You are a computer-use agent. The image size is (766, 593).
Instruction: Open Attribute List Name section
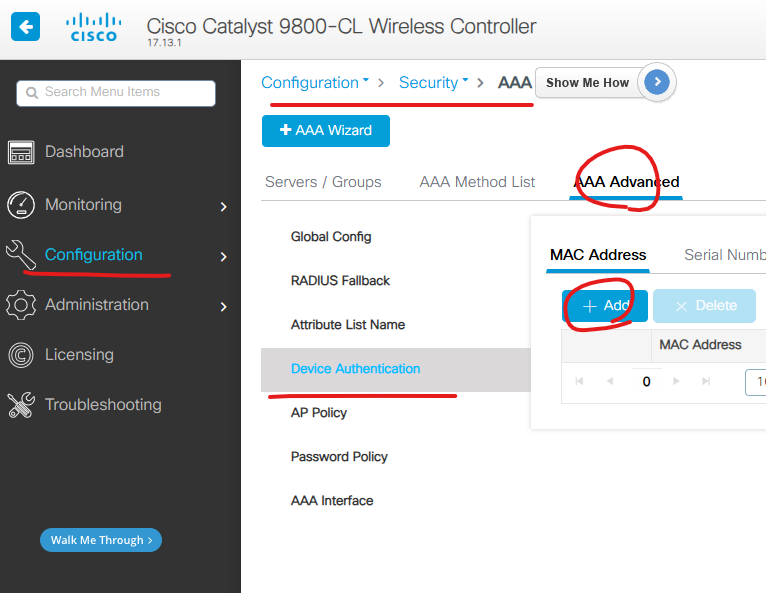coord(348,325)
